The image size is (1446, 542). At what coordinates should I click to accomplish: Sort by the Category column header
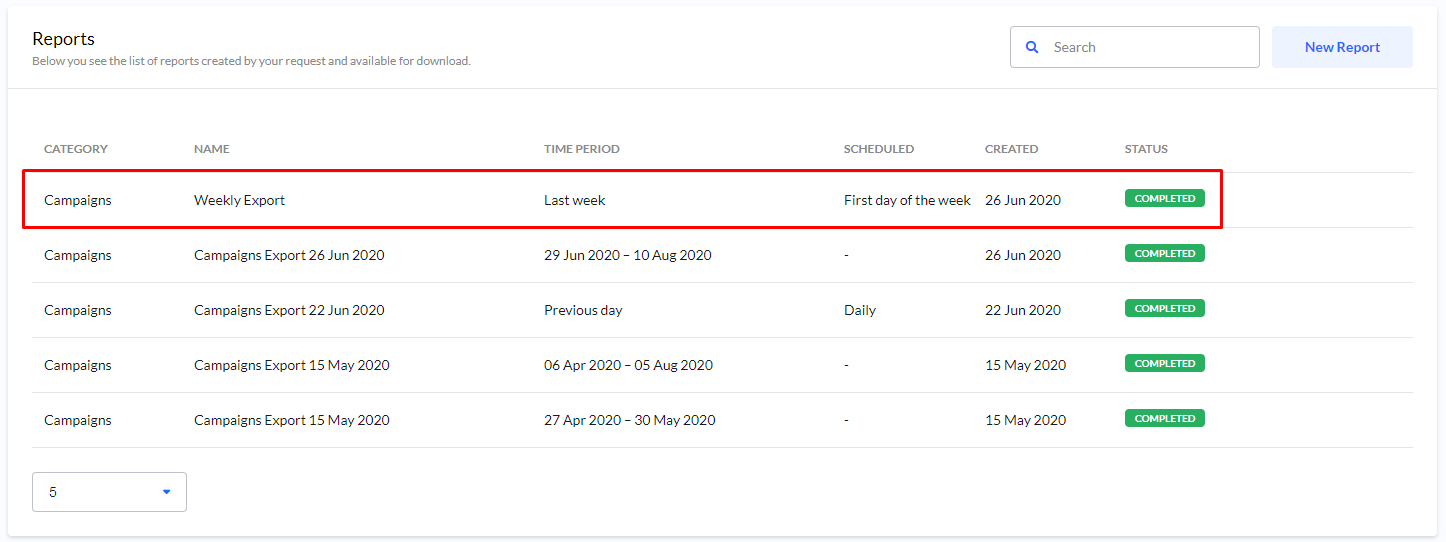tap(75, 149)
